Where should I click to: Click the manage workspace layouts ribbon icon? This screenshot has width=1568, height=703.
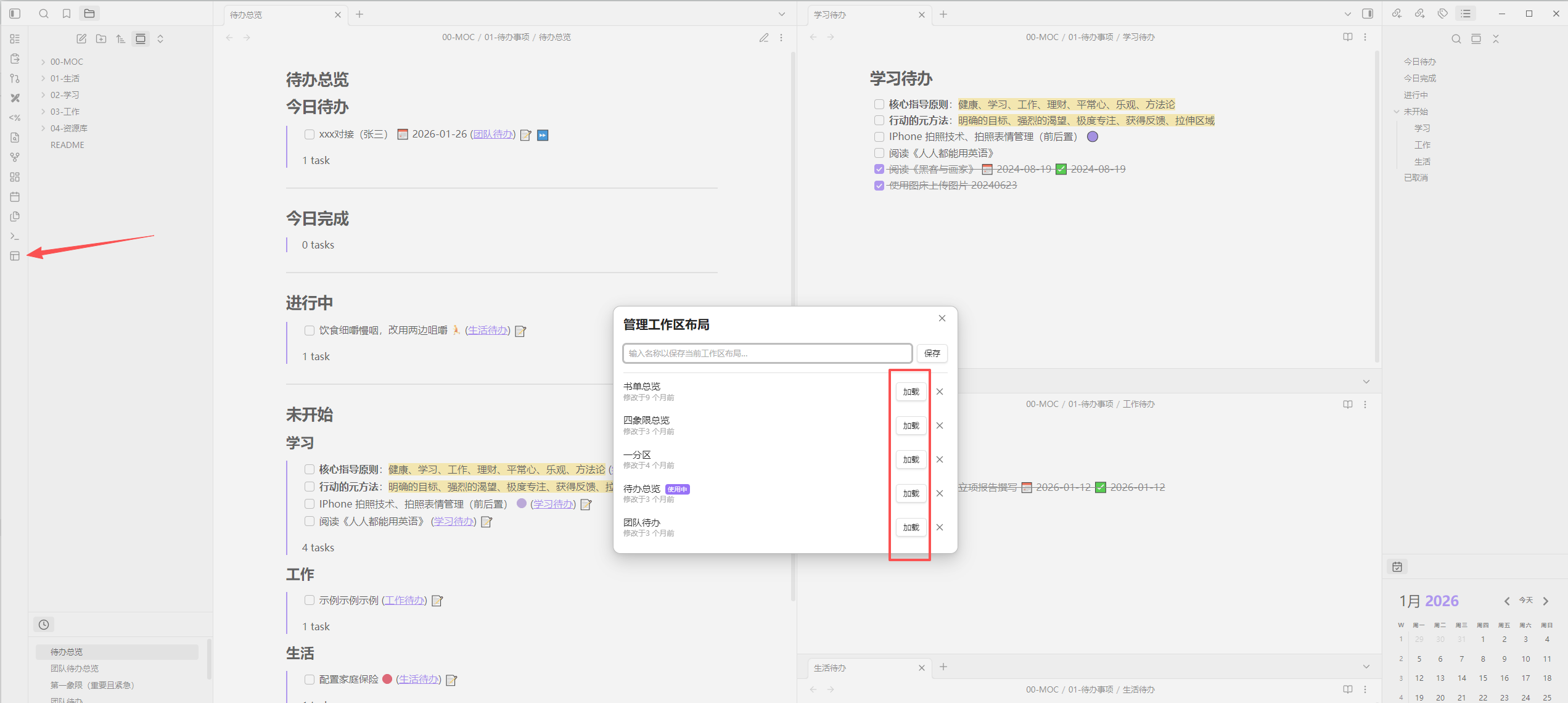(x=15, y=256)
